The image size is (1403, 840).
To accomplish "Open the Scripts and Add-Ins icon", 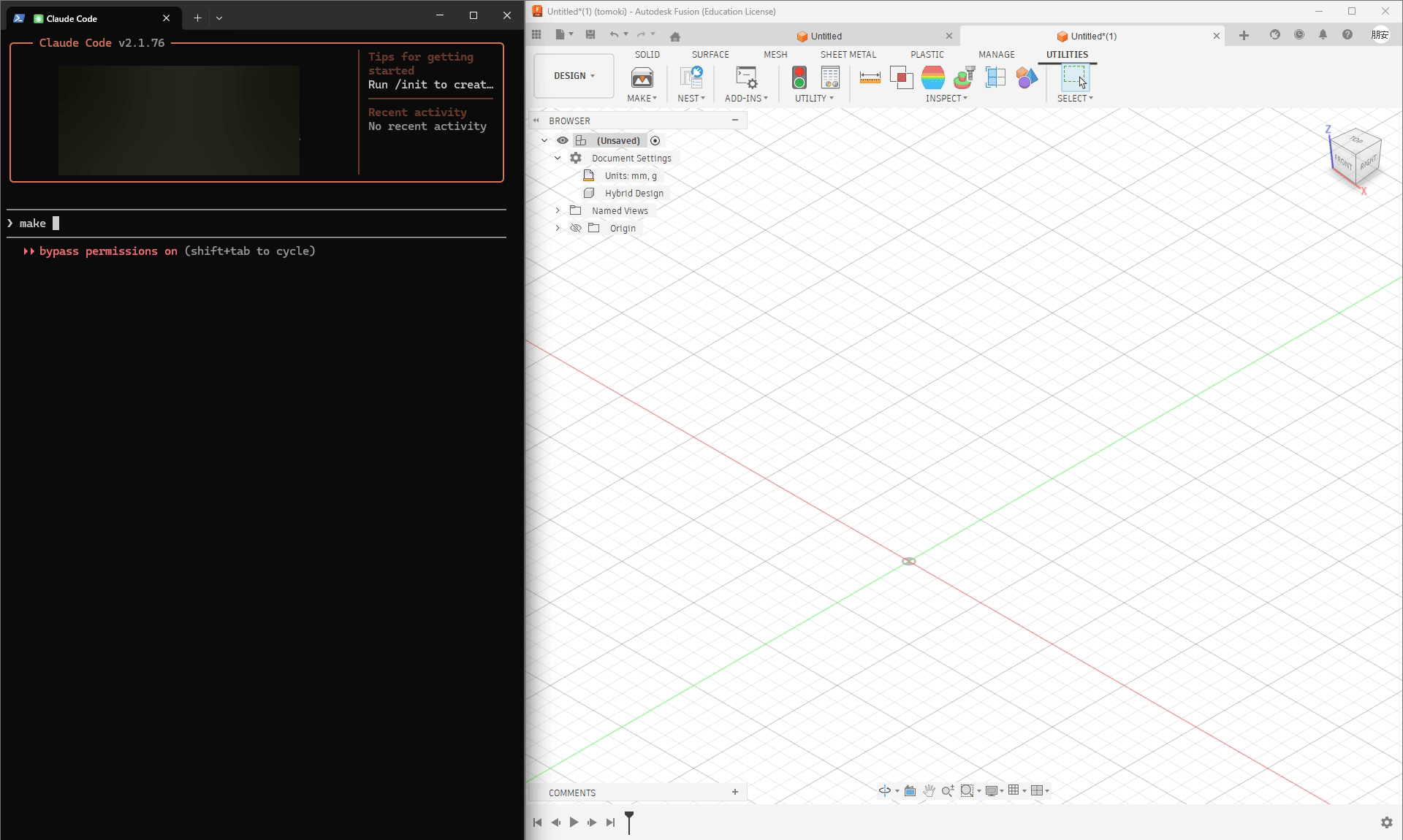I will [x=746, y=77].
